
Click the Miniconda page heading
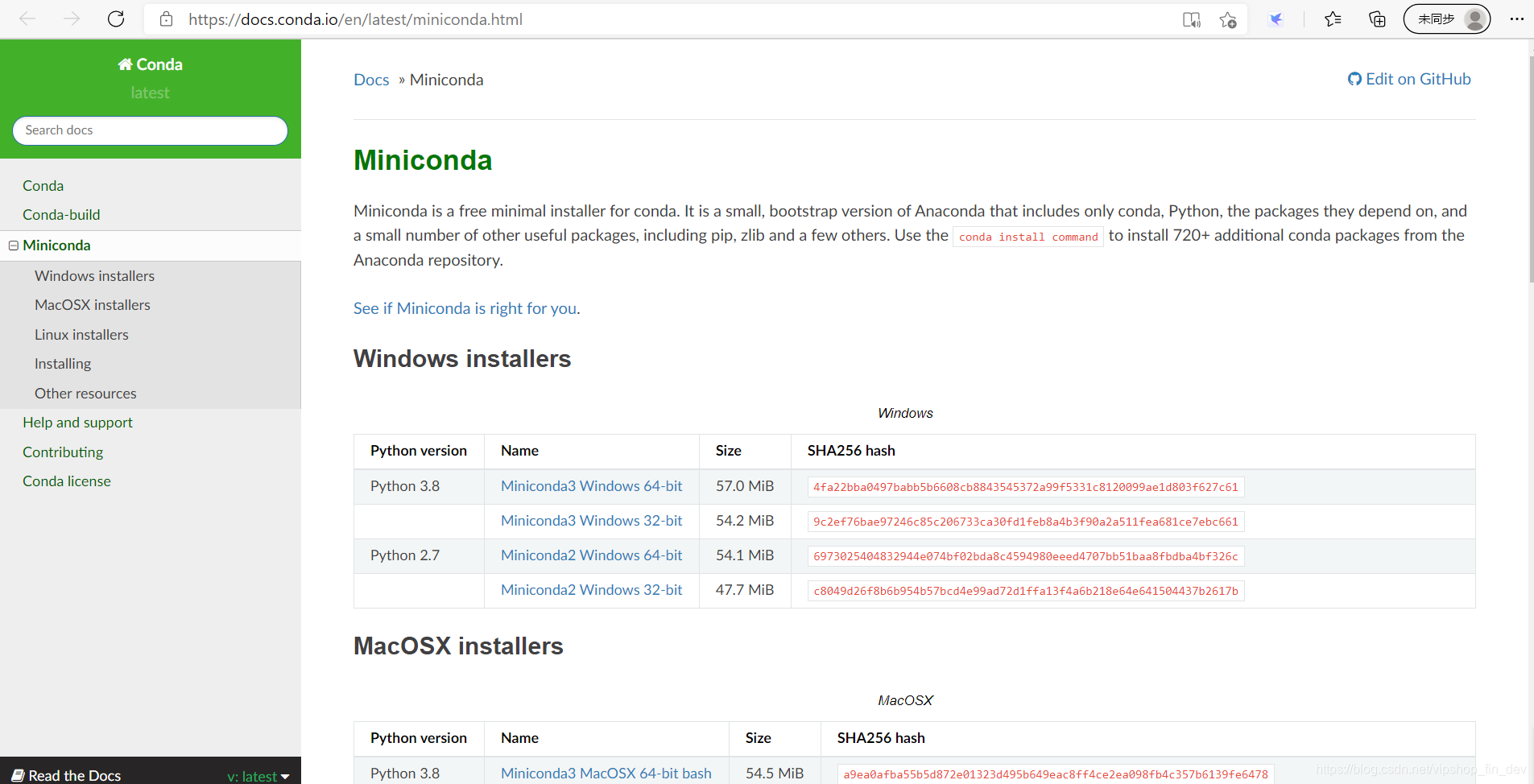tap(423, 160)
